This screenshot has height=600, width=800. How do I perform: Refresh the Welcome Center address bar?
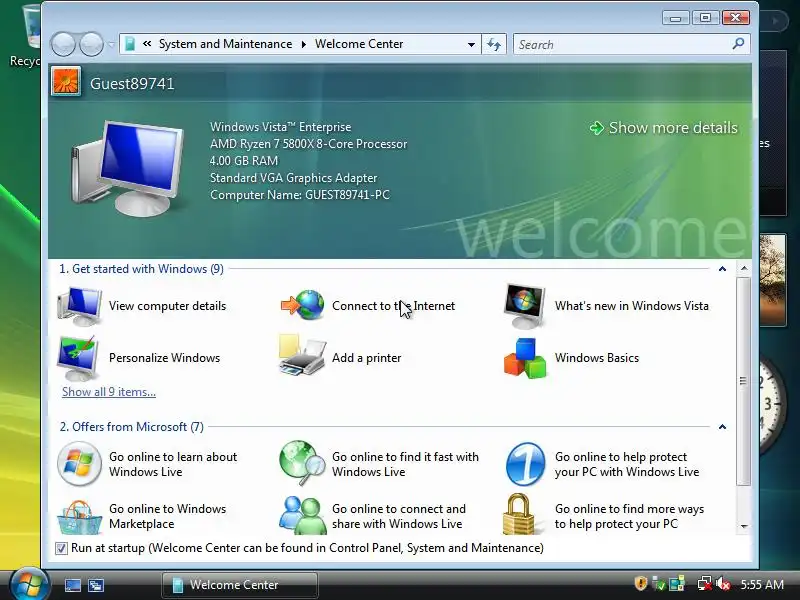point(494,44)
